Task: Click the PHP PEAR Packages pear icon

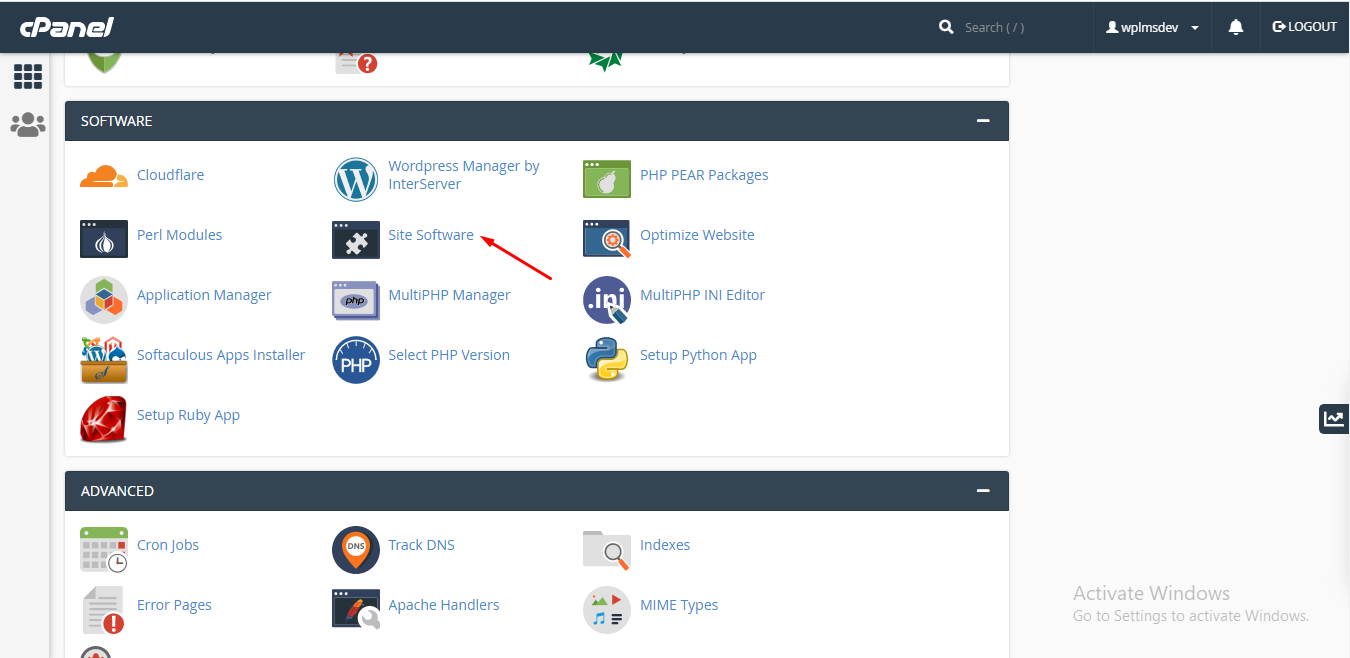Action: point(607,179)
